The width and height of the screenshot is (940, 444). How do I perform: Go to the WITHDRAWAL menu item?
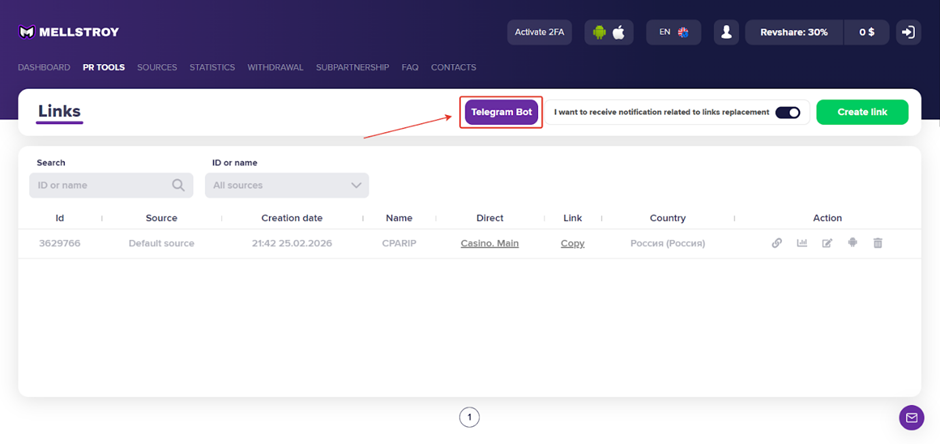(x=275, y=68)
